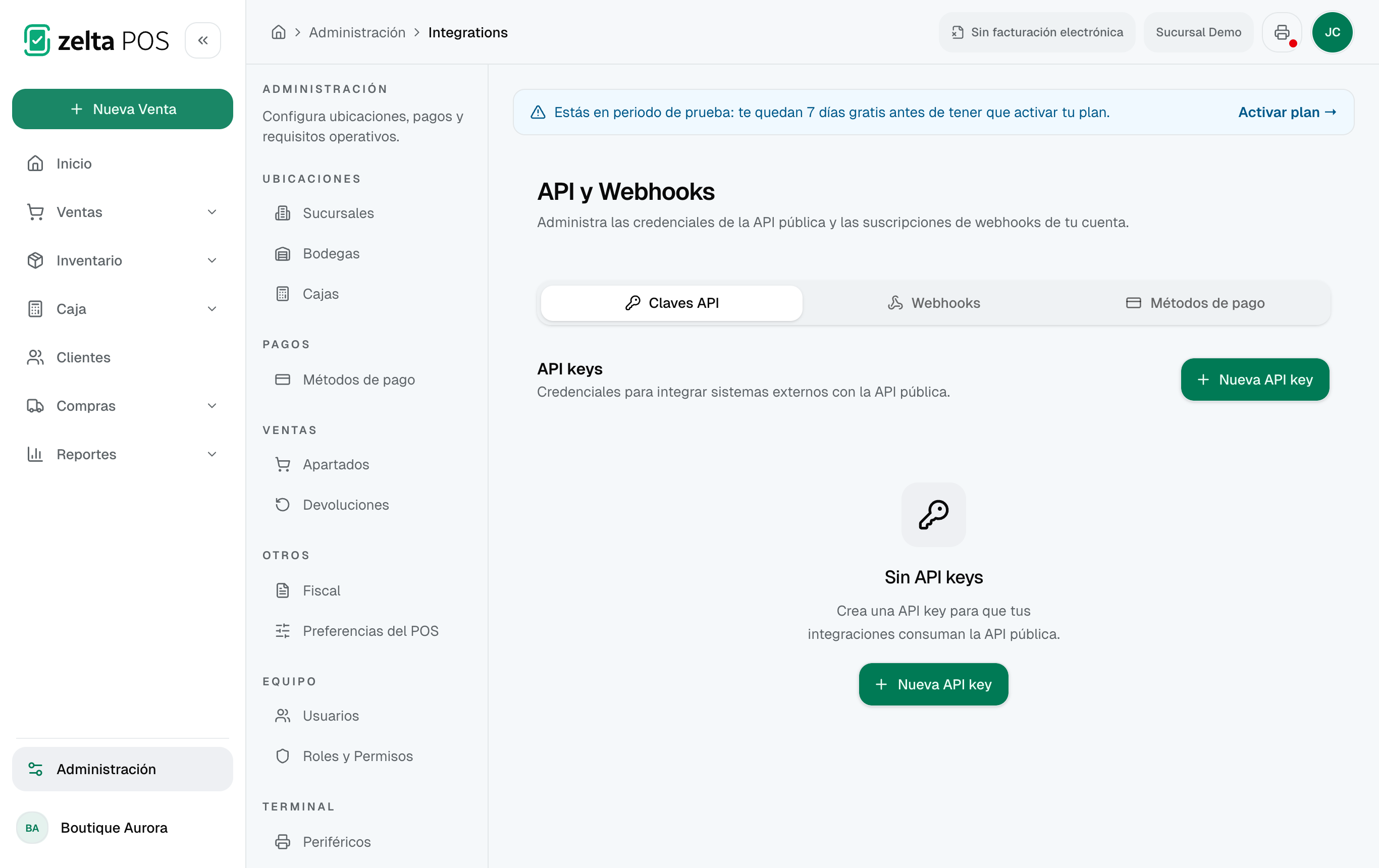Expand the Compras menu chevron
Viewport: 1379px width, 868px height.
(212, 405)
